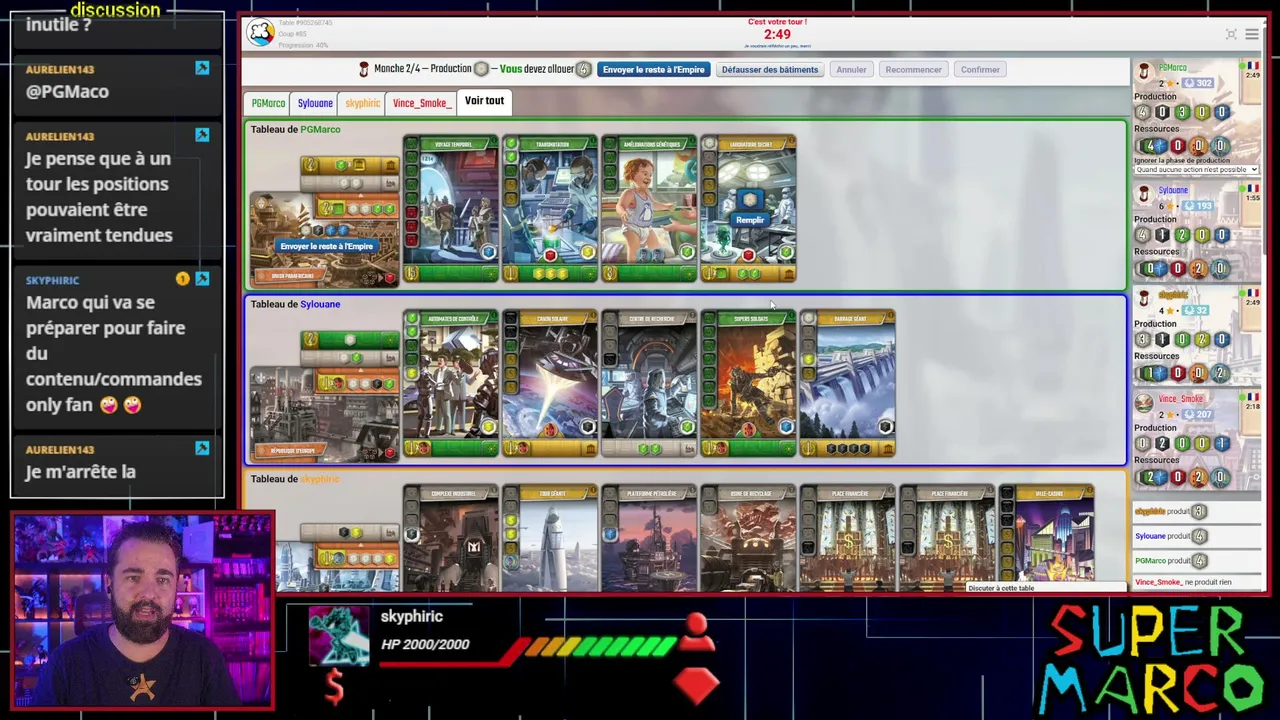Viewport: 1280px width, 720px height.
Task: Select PGMarco's Transmutation card
Action: click(550, 210)
